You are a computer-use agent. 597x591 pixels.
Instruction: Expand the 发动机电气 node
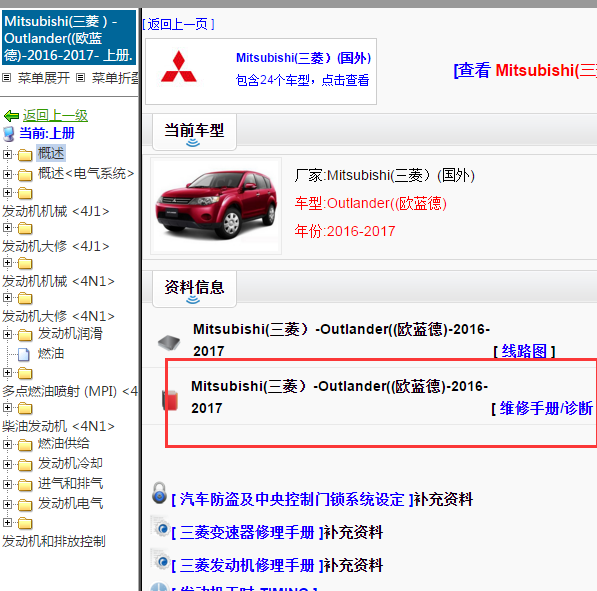(x=7, y=504)
